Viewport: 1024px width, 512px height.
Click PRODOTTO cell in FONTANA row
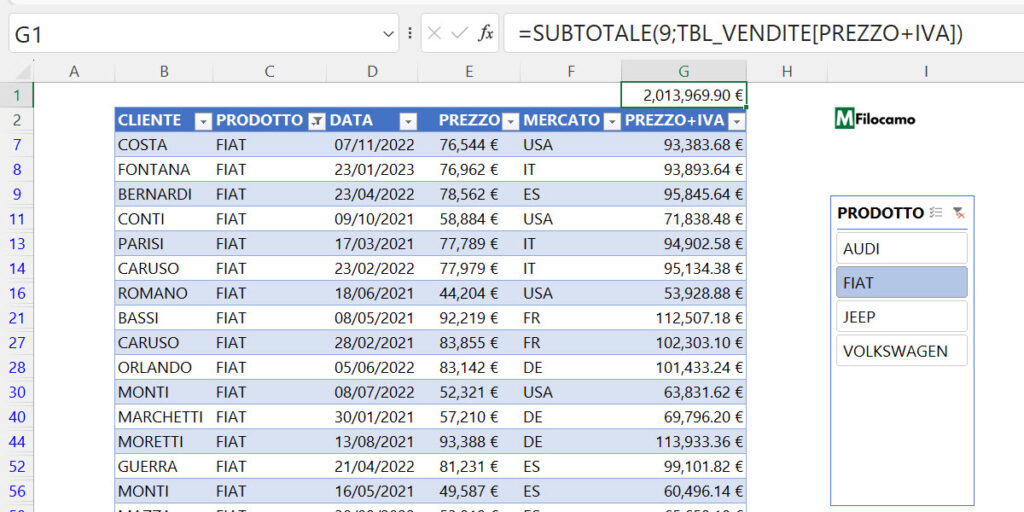[x=269, y=170]
